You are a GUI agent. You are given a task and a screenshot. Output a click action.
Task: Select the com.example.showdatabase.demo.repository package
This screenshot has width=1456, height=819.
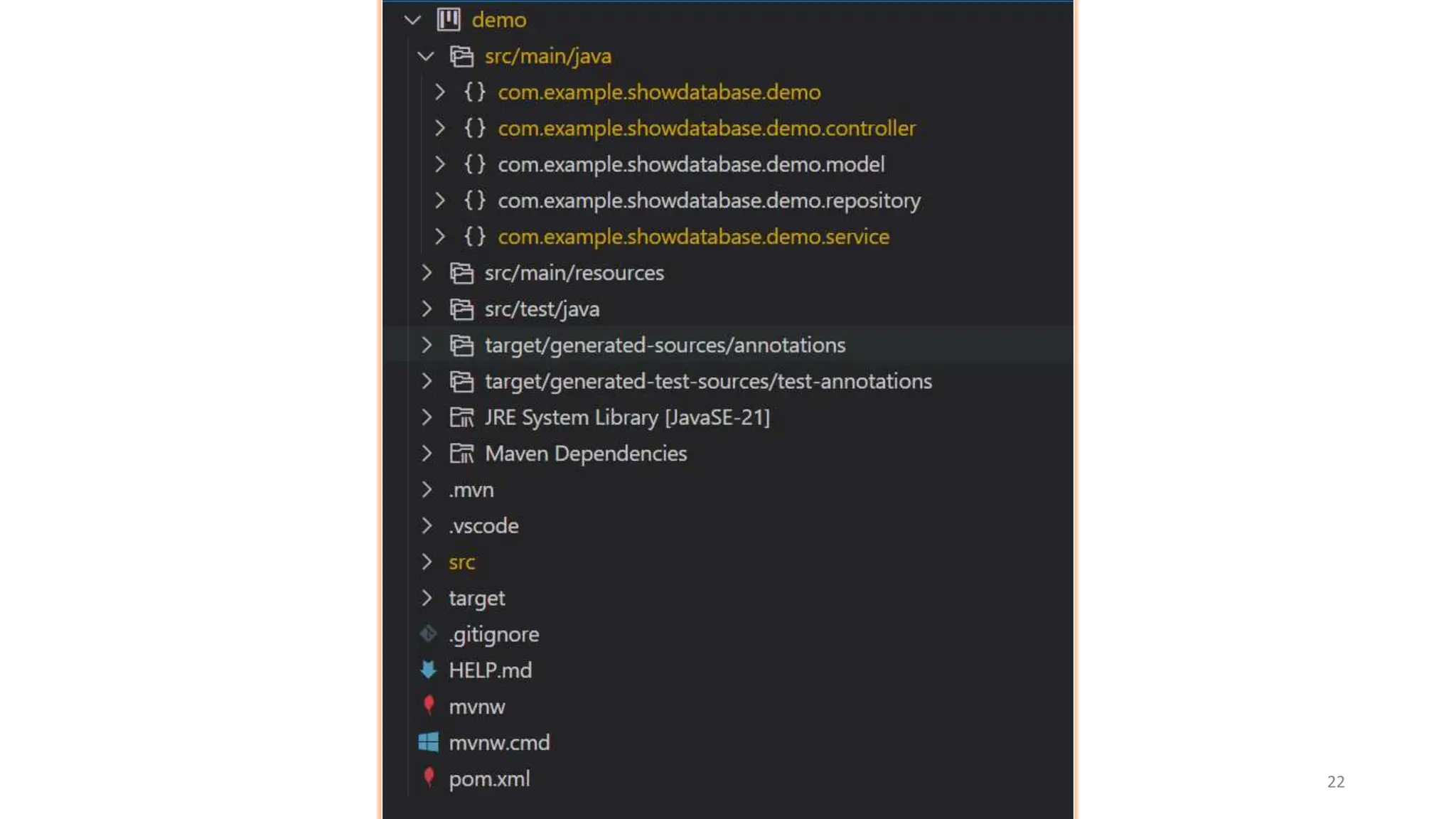pos(708,200)
